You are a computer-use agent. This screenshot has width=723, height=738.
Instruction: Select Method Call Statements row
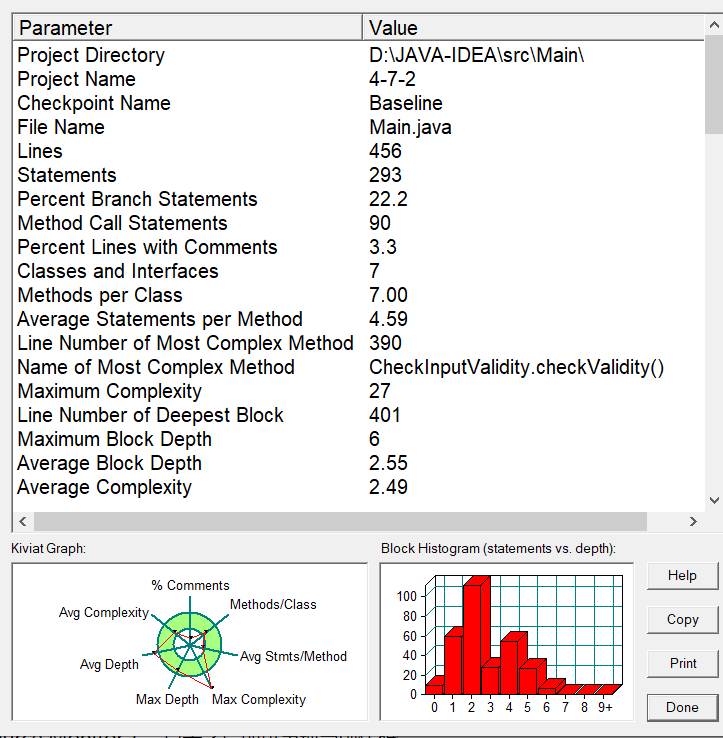tap(359, 223)
